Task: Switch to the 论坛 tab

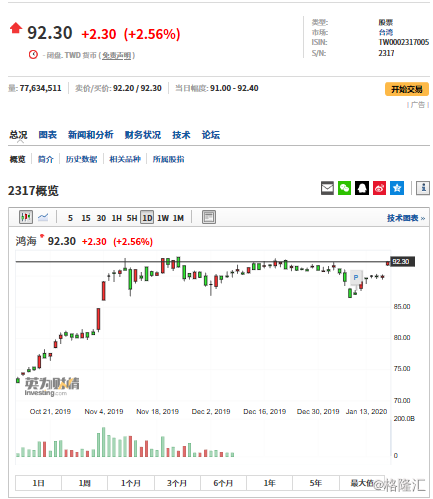Action: click(x=211, y=135)
